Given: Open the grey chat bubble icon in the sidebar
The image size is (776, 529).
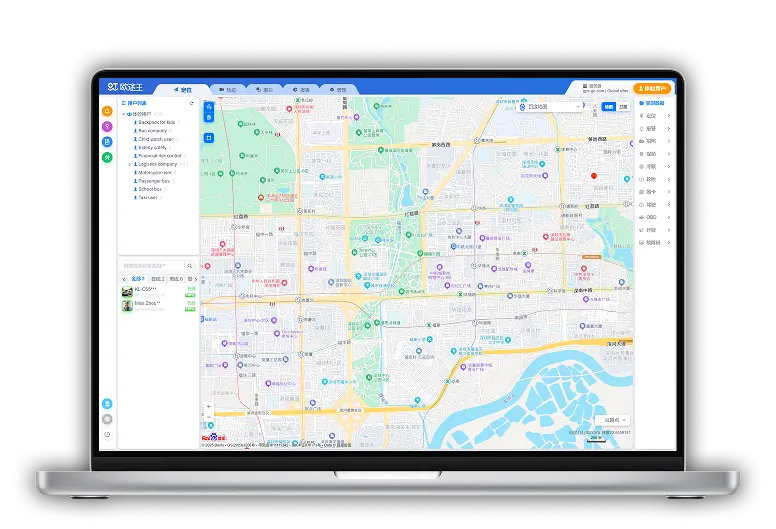Looking at the screenshot, I should point(107,419).
